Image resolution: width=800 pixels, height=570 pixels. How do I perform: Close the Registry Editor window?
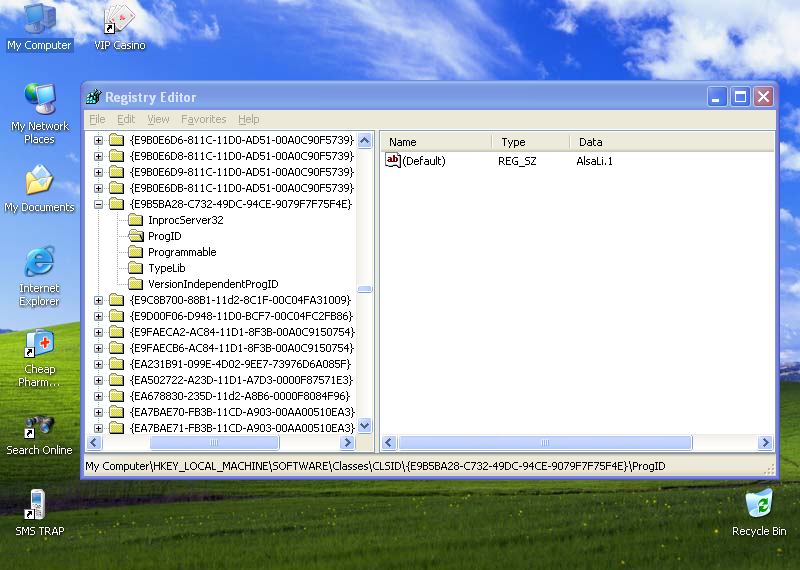pyautogui.click(x=764, y=96)
